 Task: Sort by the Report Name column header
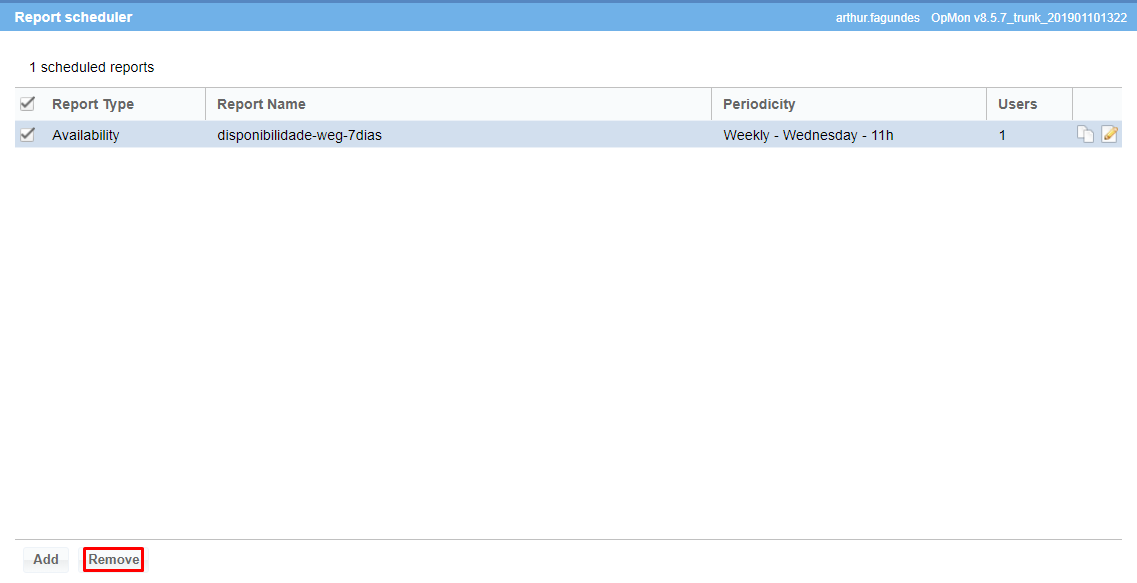click(x=261, y=104)
